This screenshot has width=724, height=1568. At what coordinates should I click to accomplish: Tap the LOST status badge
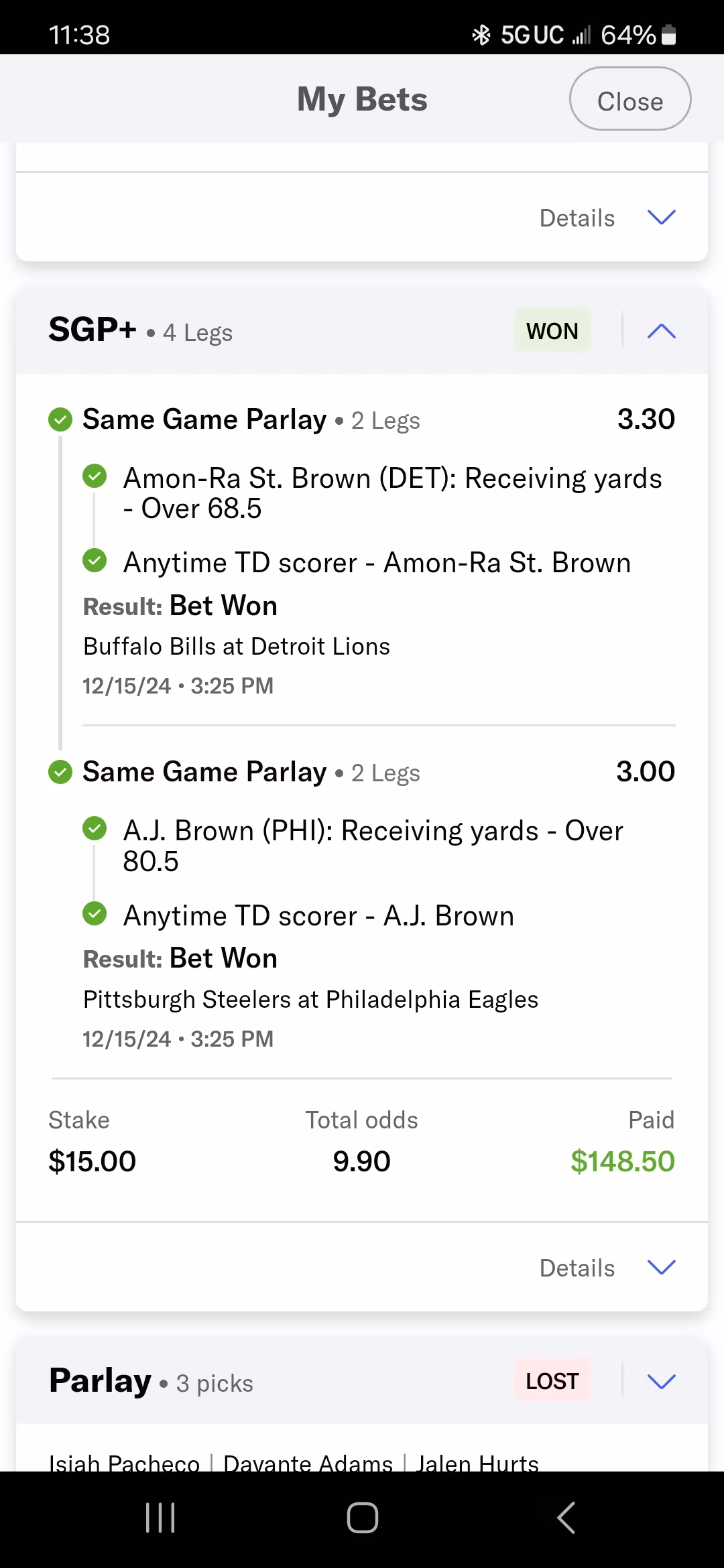[552, 1382]
